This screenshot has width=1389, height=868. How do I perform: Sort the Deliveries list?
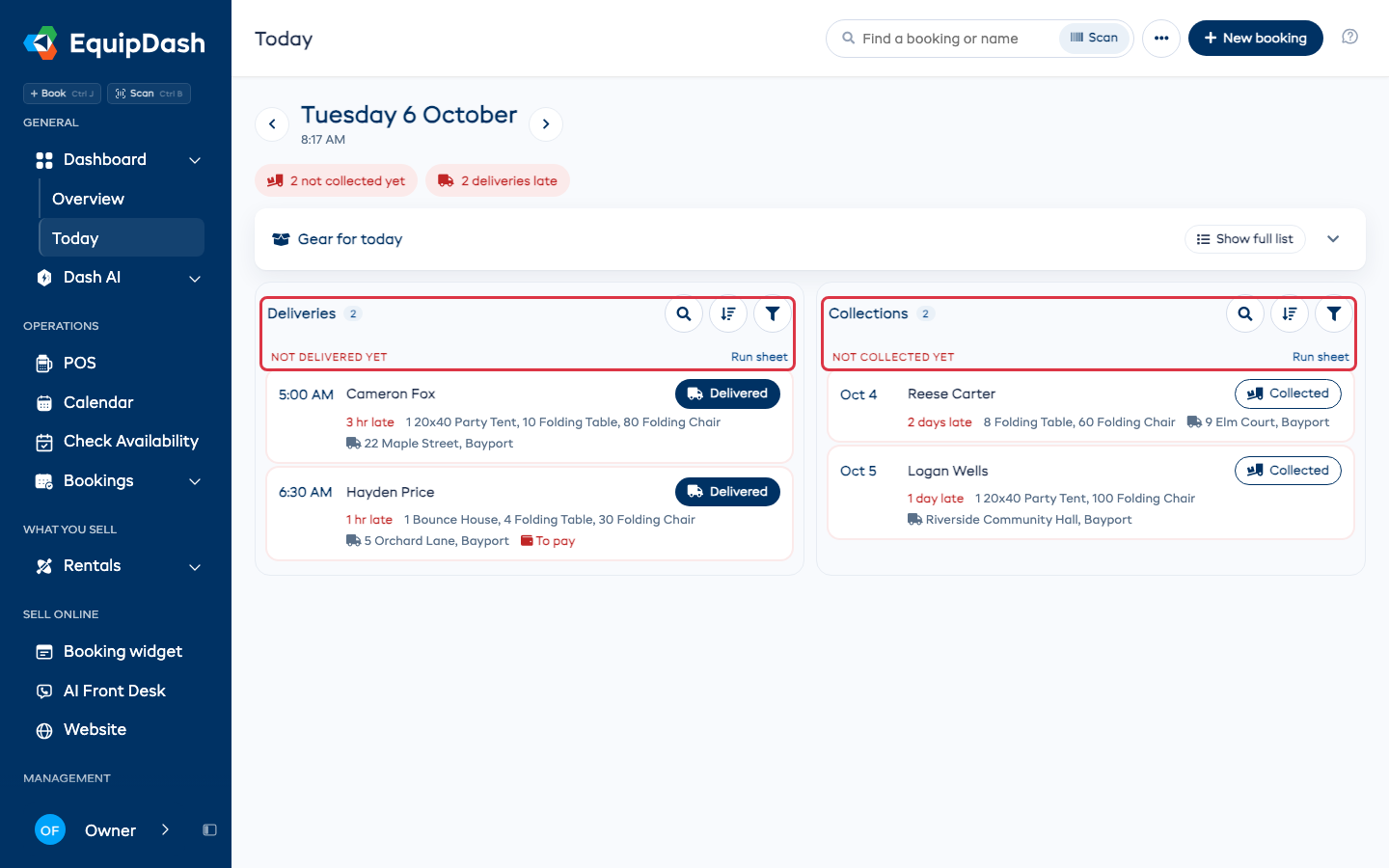[728, 313]
